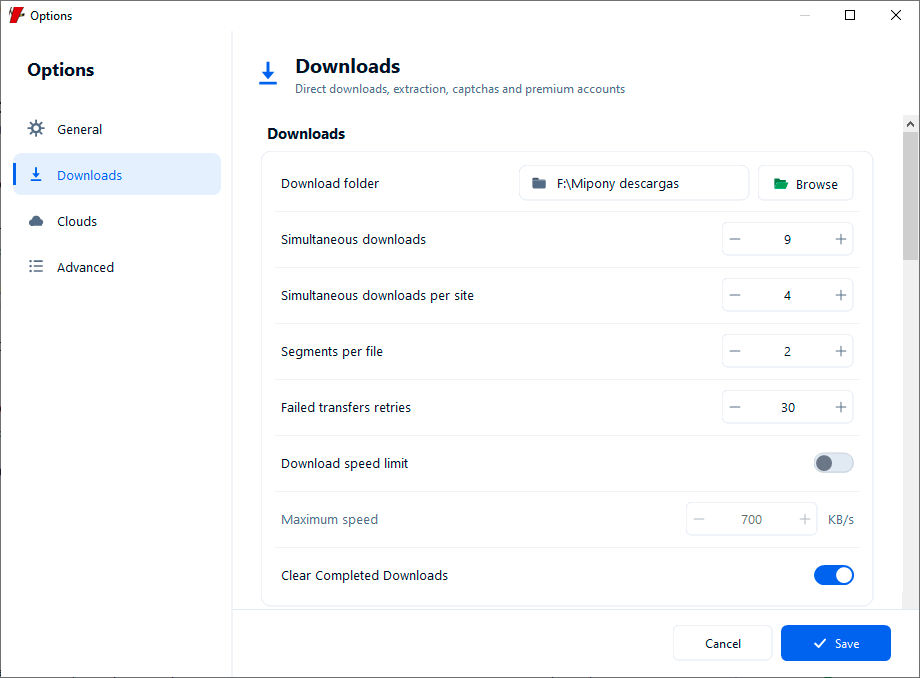Increase Failed transfers retries
This screenshot has width=920, height=678.
tap(841, 407)
